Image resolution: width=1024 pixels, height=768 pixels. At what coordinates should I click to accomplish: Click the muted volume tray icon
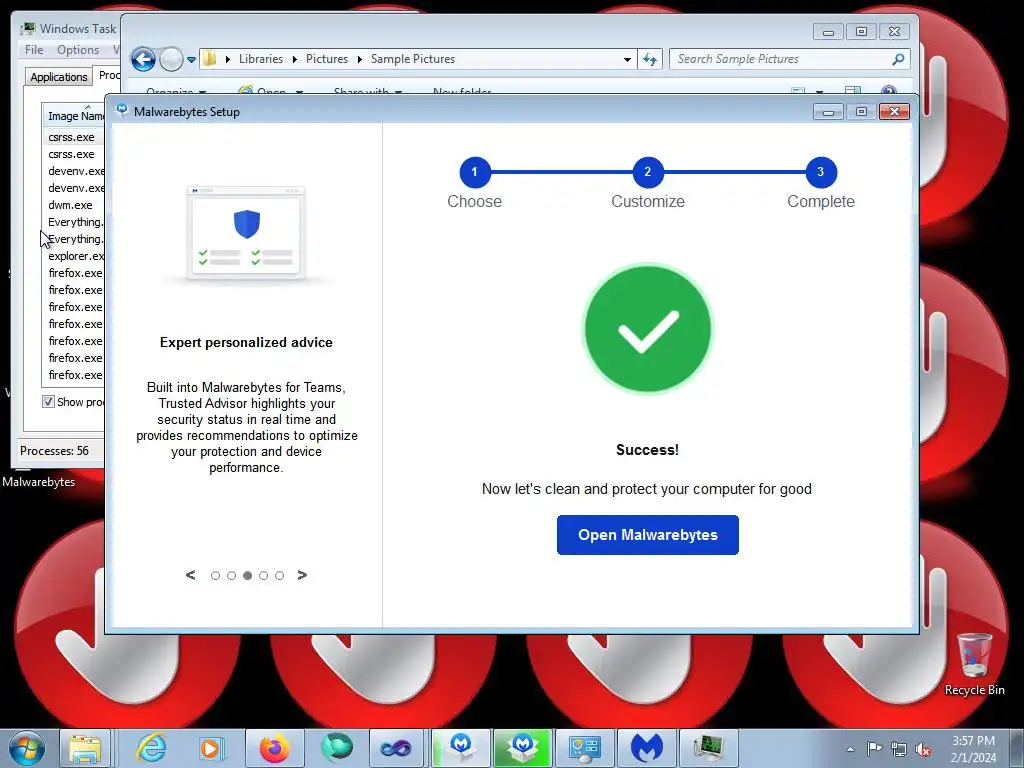click(x=923, y=750)
